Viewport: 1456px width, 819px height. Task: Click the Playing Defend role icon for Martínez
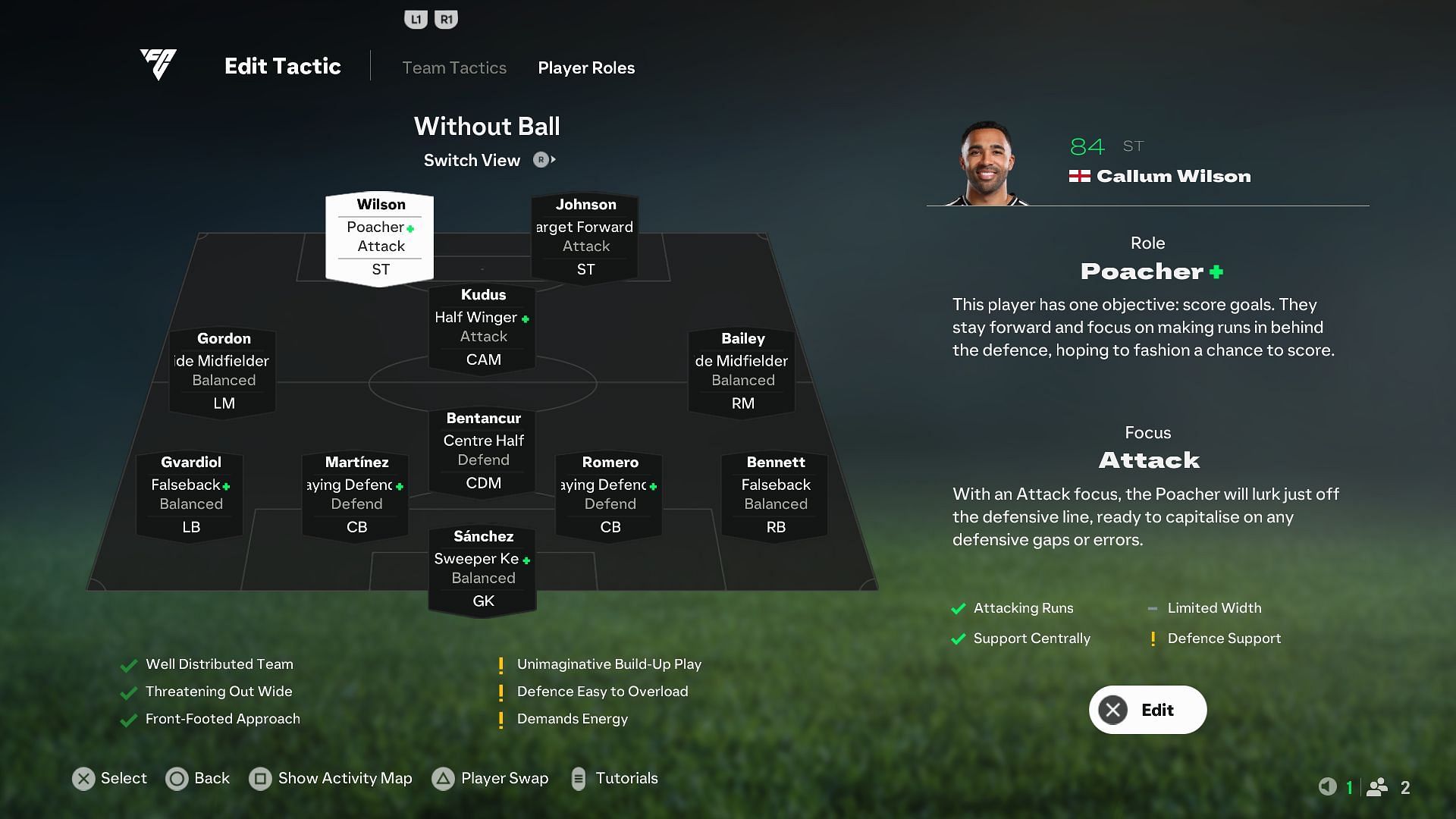coord(399,484)
